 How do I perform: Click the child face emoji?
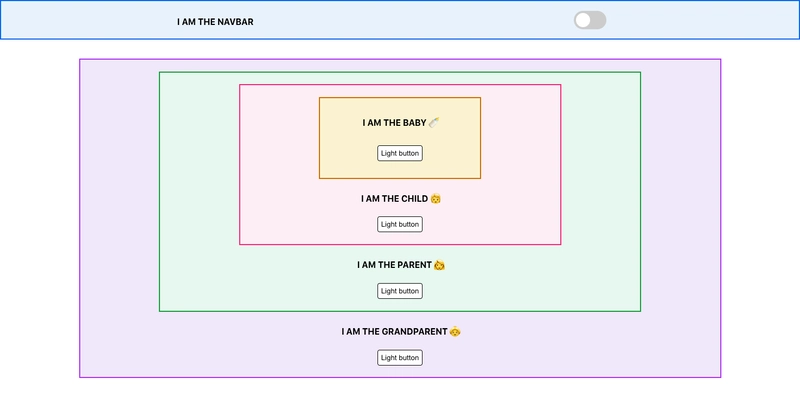436,198
